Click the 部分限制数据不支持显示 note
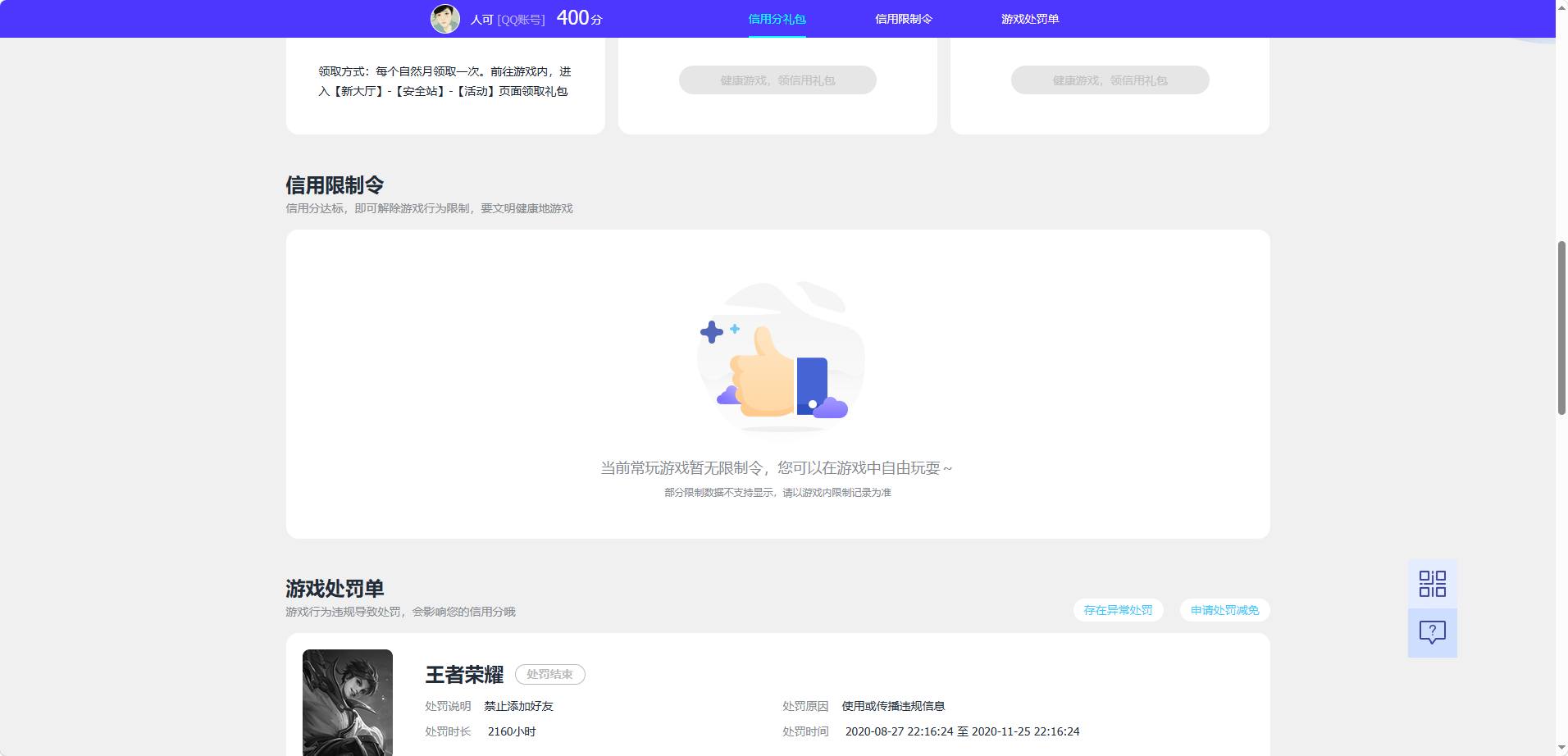 tap(777, 493)
